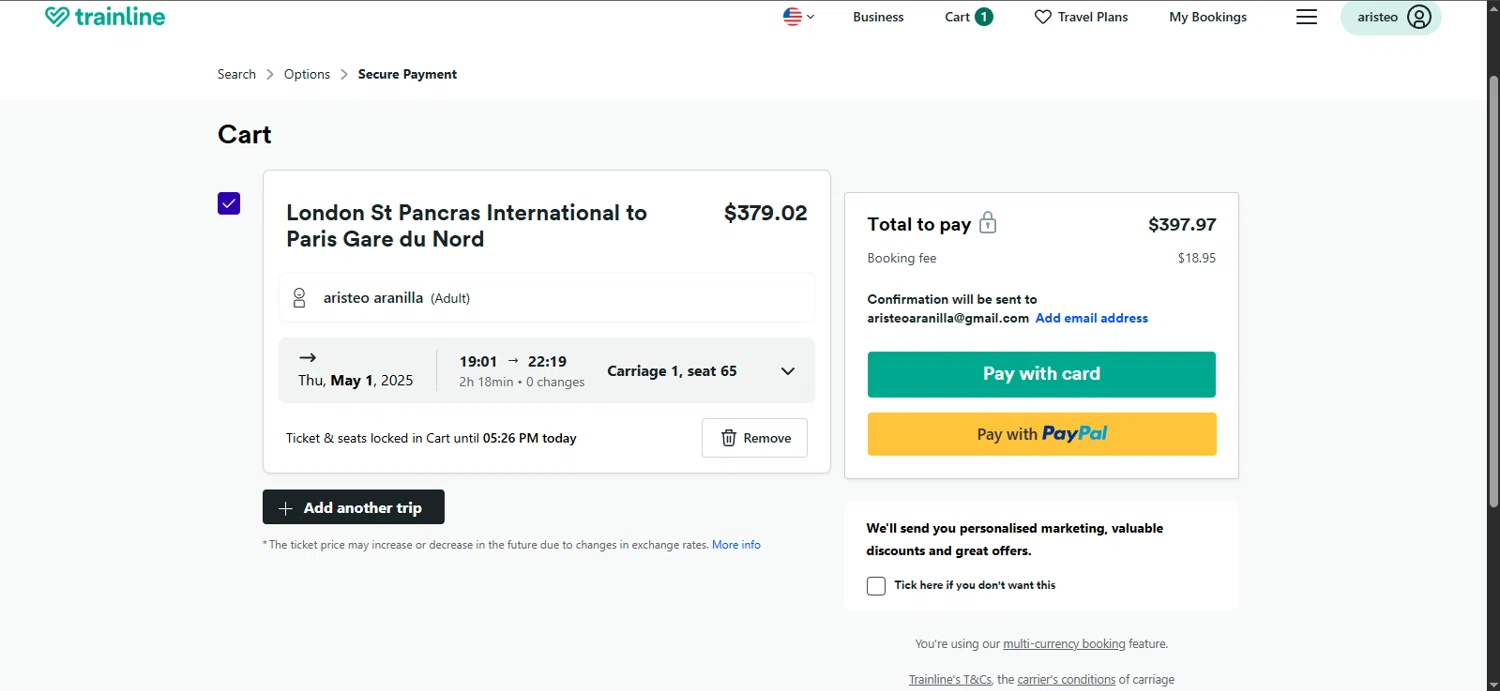Open the US flag currency selector
The width and height of the screenshot is (1500, 691).
tap(798, 17)
